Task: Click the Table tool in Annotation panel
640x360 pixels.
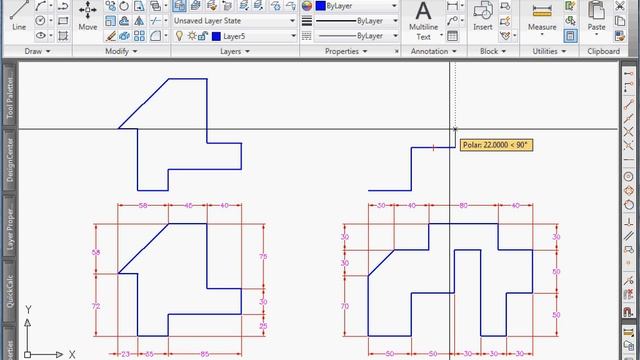Action: coord(452,36)
